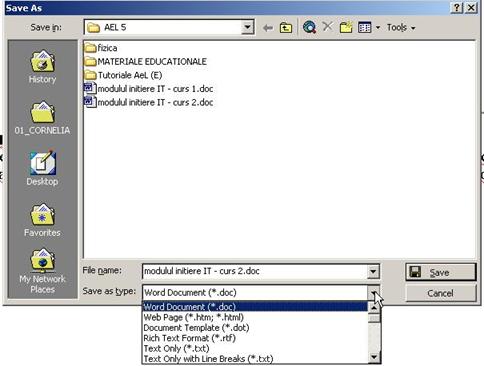The image size is (484, 366).
Task: Select file modulul initiere IT - curs 2.doc
Action: [149, 102]
